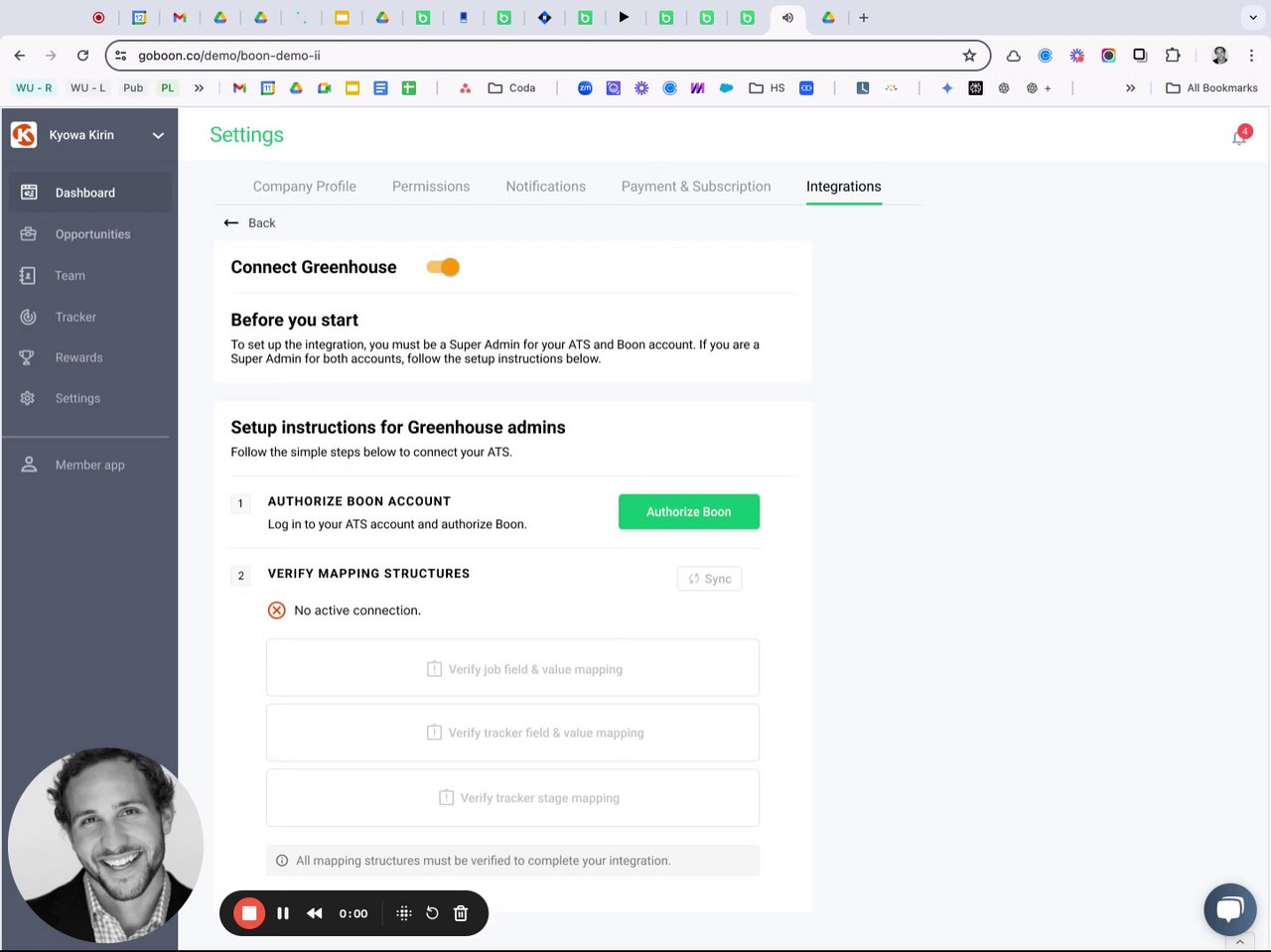Go to Payment & Subscription tab
This screenshot has height=952, width=1271.
696,187
